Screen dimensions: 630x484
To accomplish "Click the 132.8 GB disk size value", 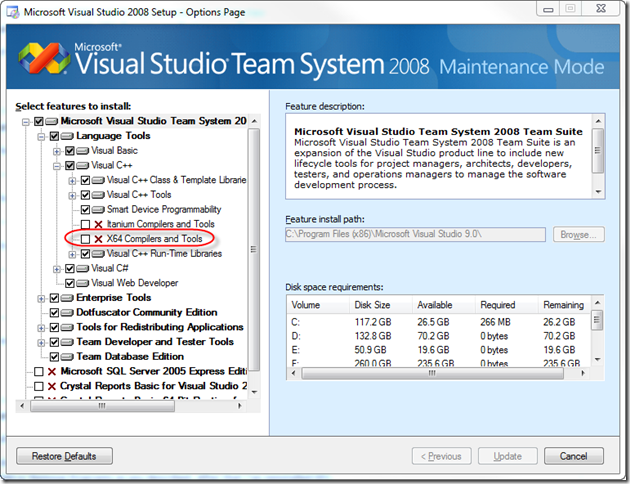I will [373, 336].
